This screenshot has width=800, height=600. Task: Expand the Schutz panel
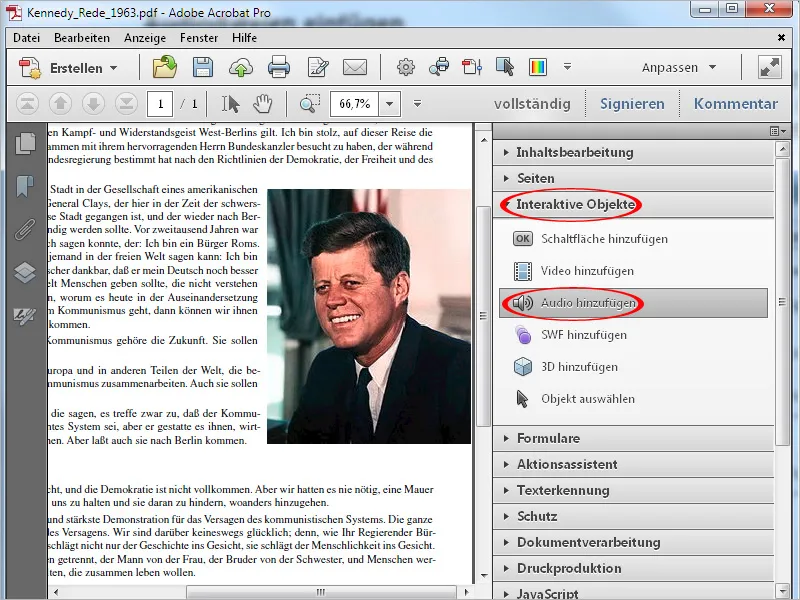click(633, 517)
